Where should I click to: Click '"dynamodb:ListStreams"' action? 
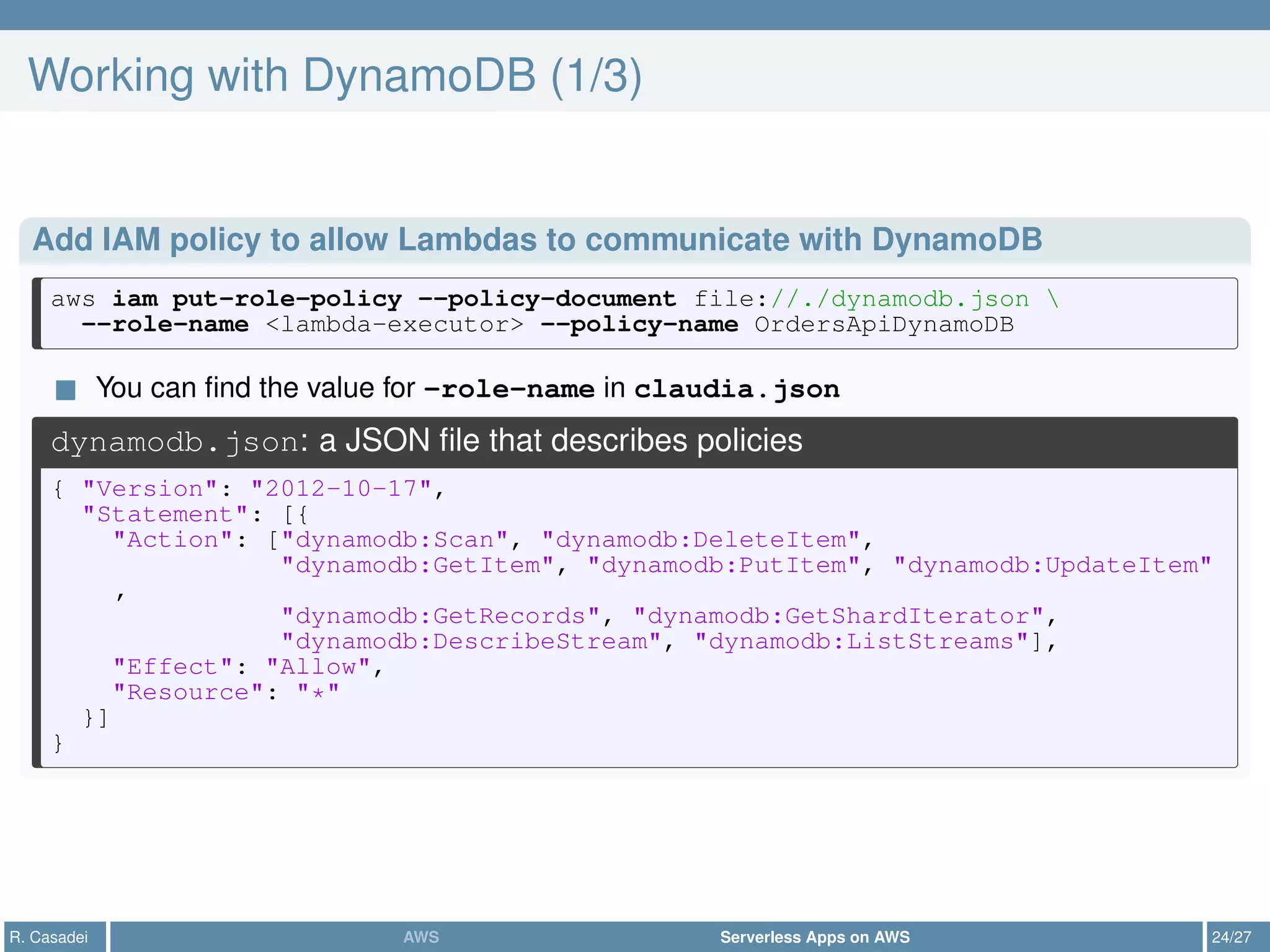click(x=861, y=641)
